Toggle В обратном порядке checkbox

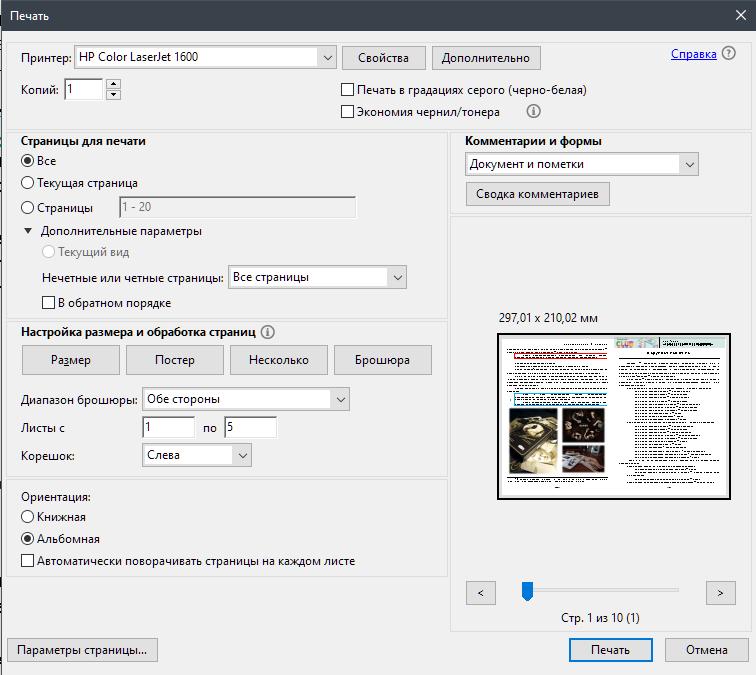[48, 303]
